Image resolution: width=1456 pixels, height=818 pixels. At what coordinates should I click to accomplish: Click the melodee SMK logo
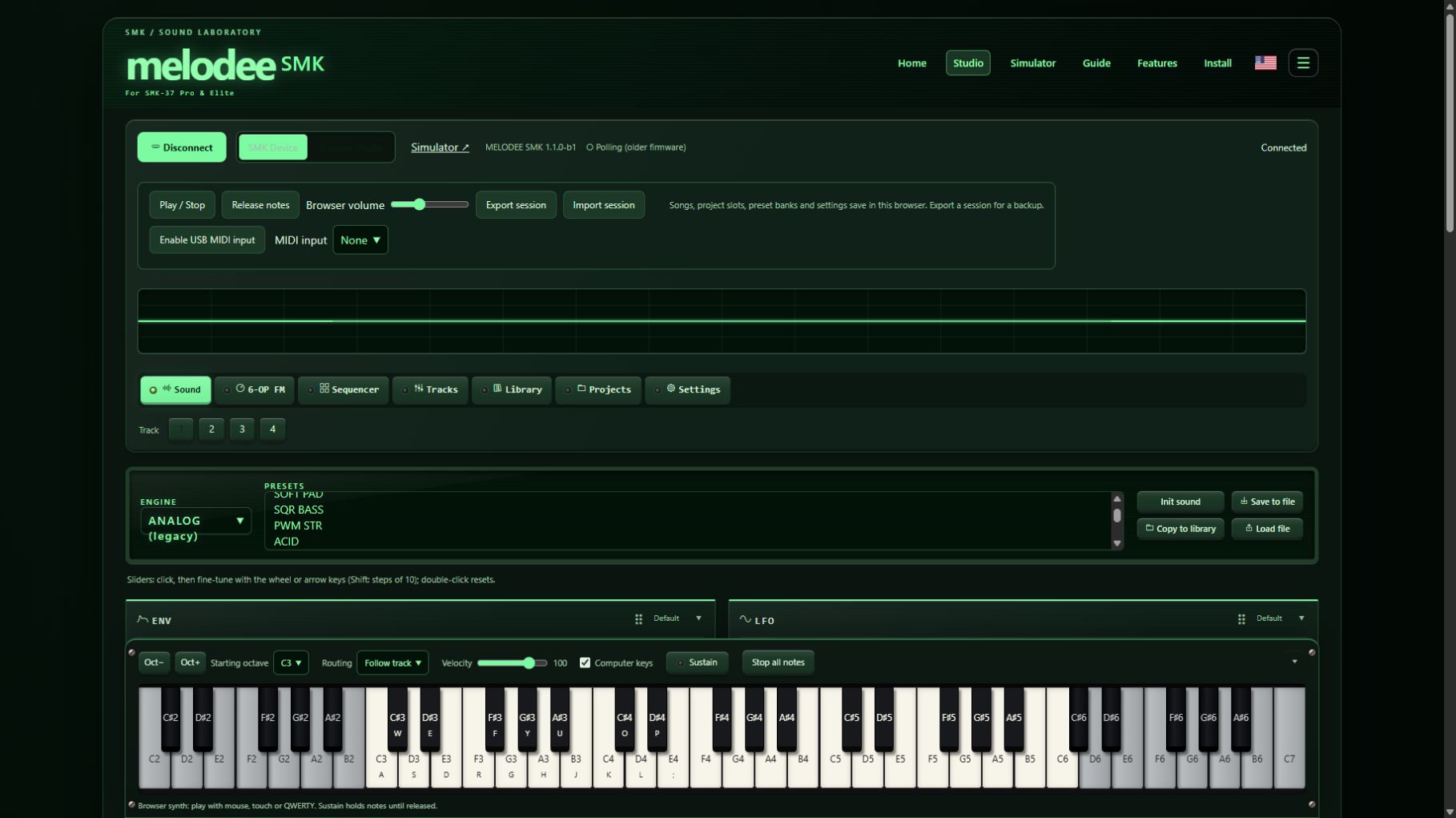(225, 65)
